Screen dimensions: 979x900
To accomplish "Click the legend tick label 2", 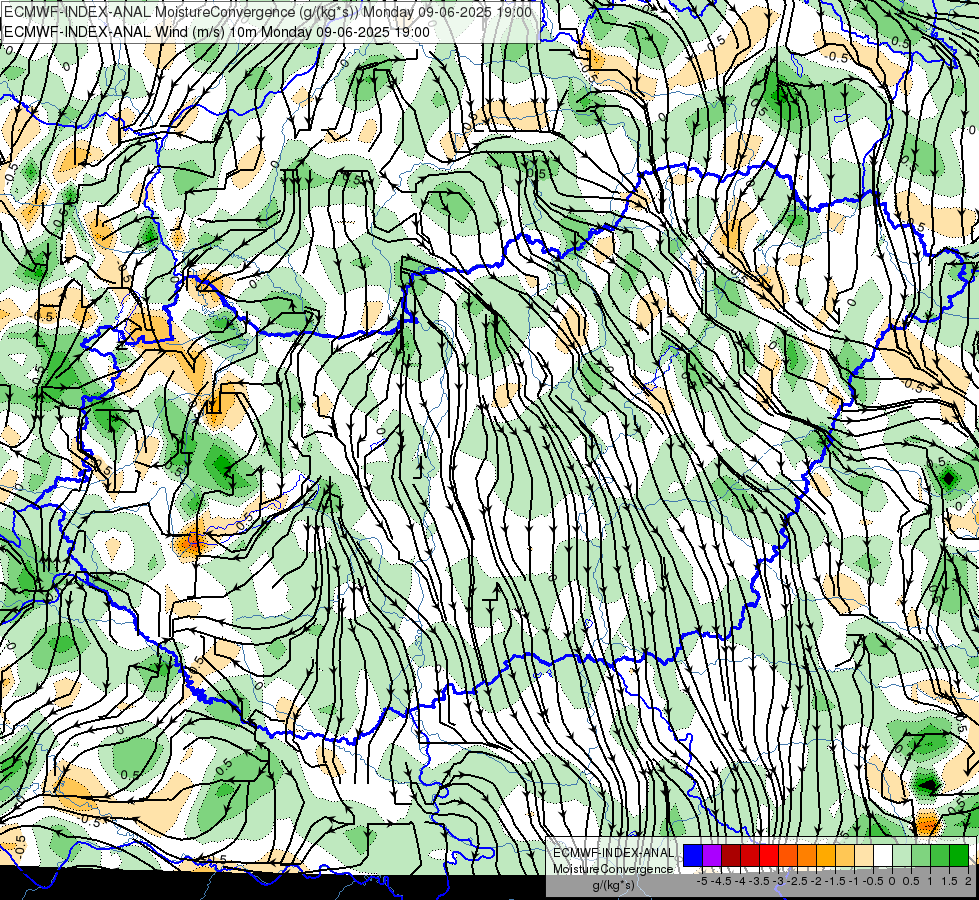I will click(968, 881).
